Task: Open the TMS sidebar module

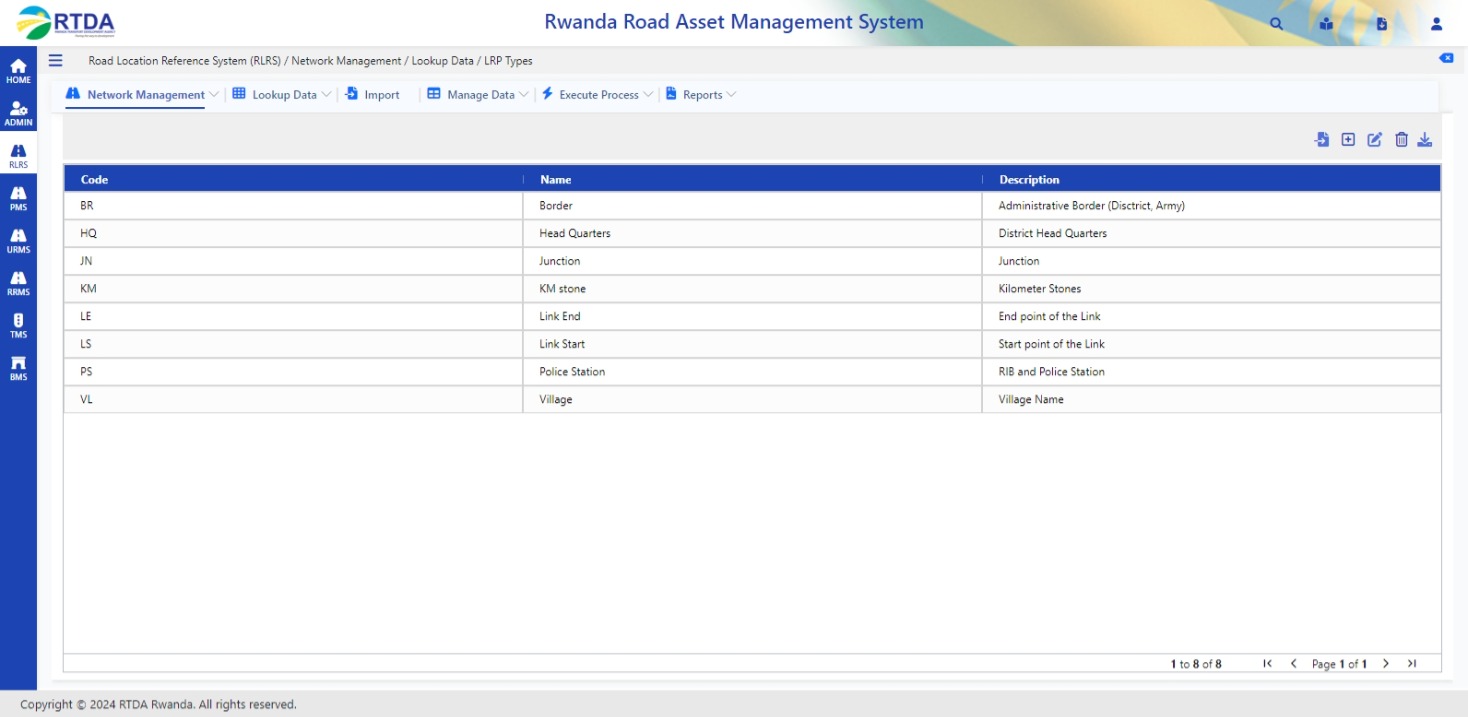Action: pos(18,326)
